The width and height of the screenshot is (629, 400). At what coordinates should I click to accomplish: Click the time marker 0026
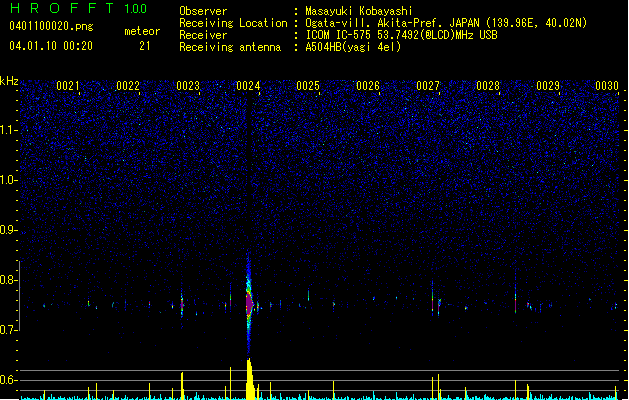(x=368, y=86)
